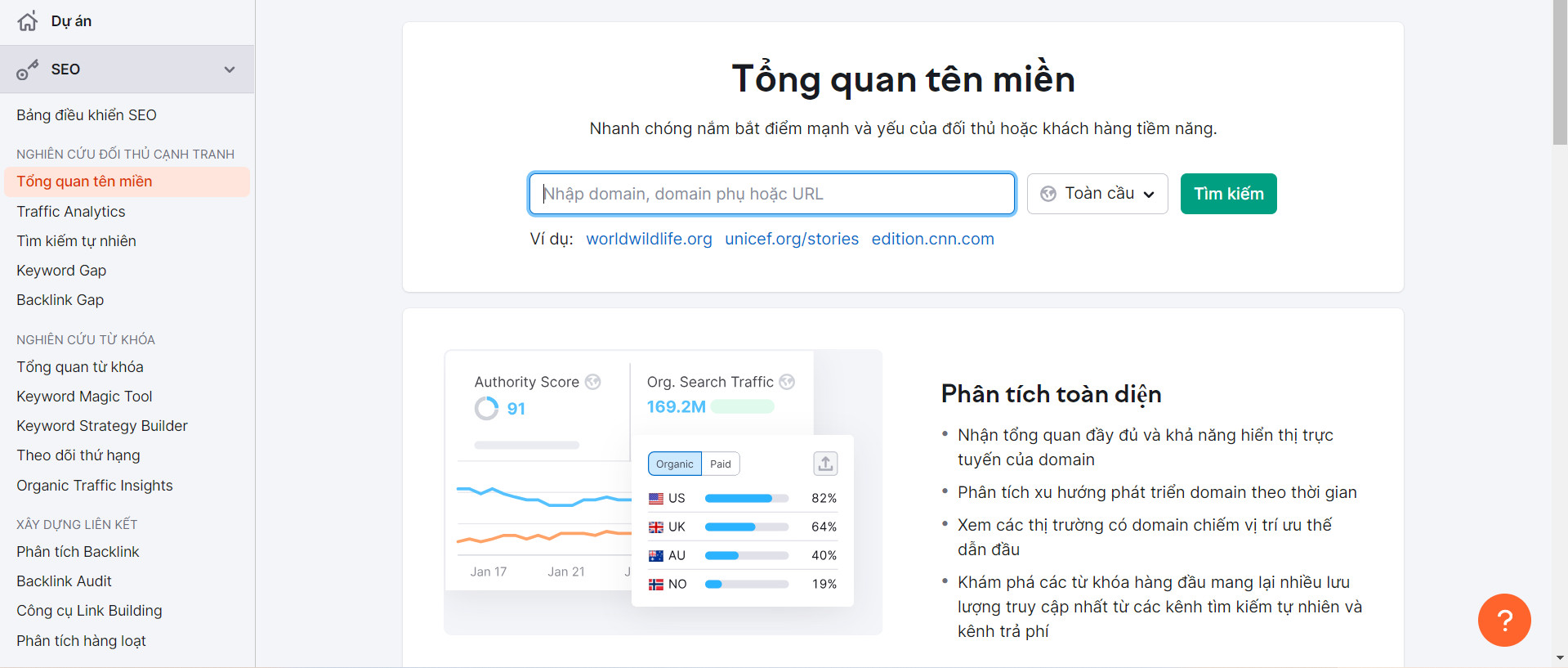The width and height of the screenshot is (1568, 668).
Task: Select the Paid tab in preview
Action: click(x=721, y=464)
